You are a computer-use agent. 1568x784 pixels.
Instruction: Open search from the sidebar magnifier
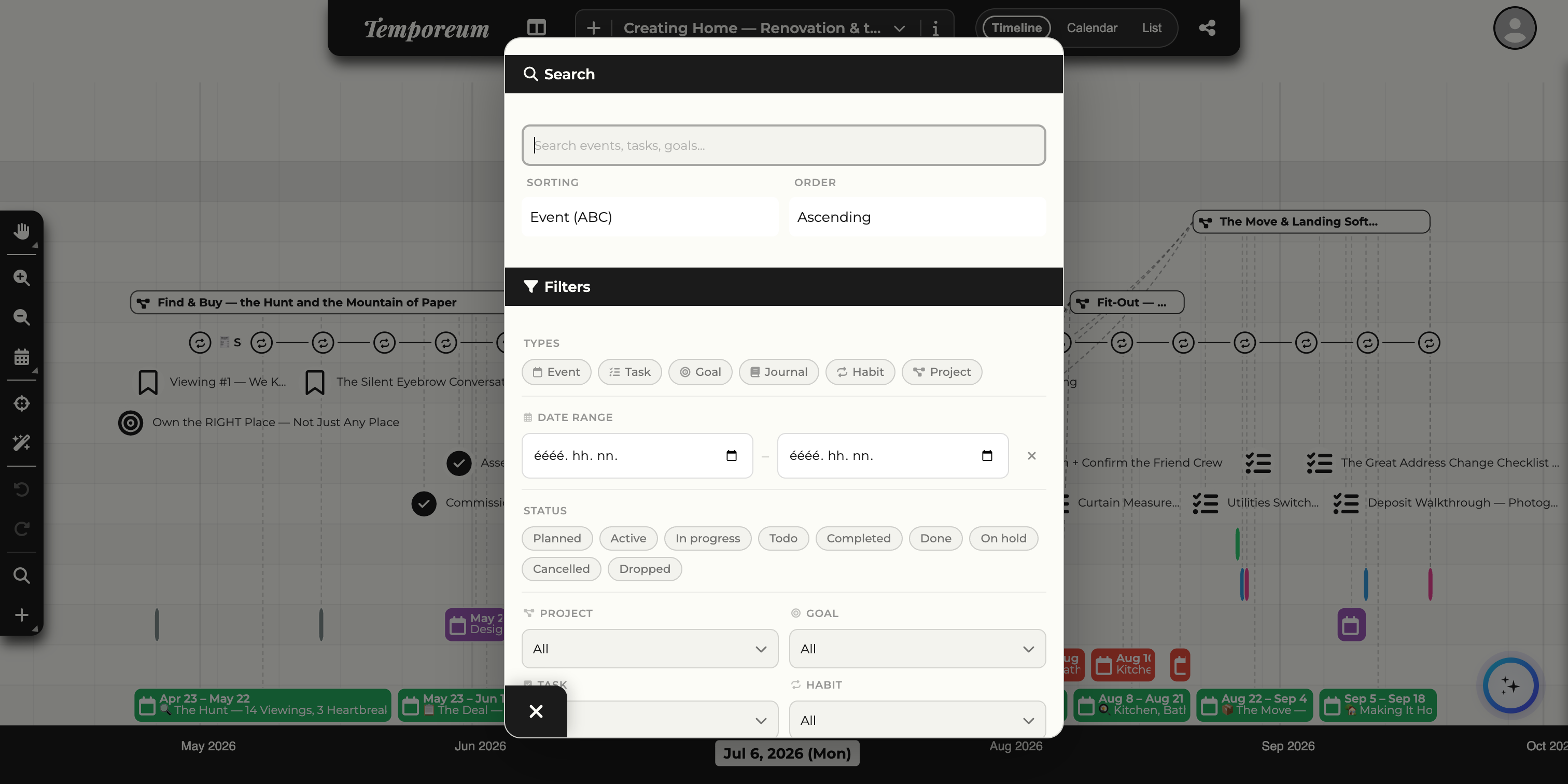pyautogui.click(x=22, y=575)
